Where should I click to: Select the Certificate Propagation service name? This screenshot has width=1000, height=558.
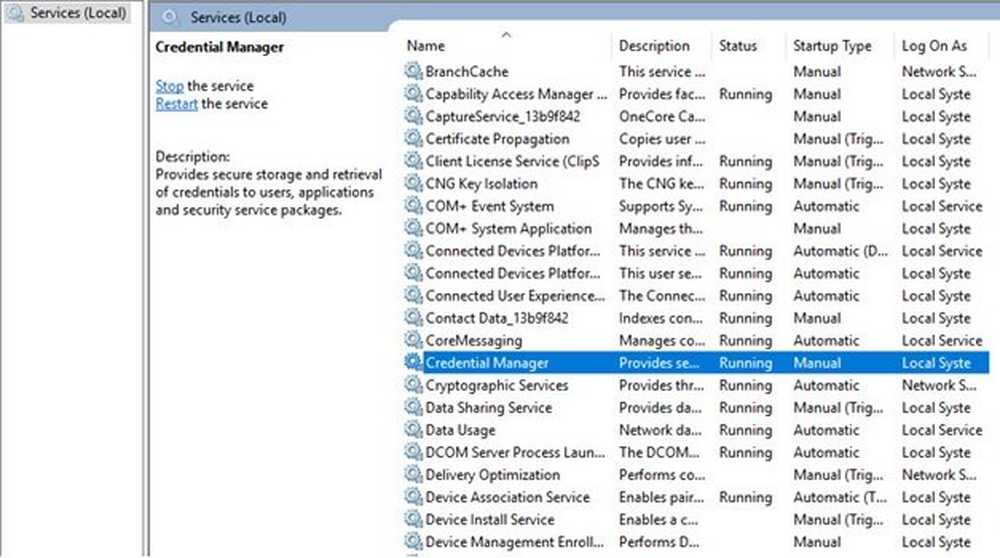pyautogui.click(x=497, y=138)
